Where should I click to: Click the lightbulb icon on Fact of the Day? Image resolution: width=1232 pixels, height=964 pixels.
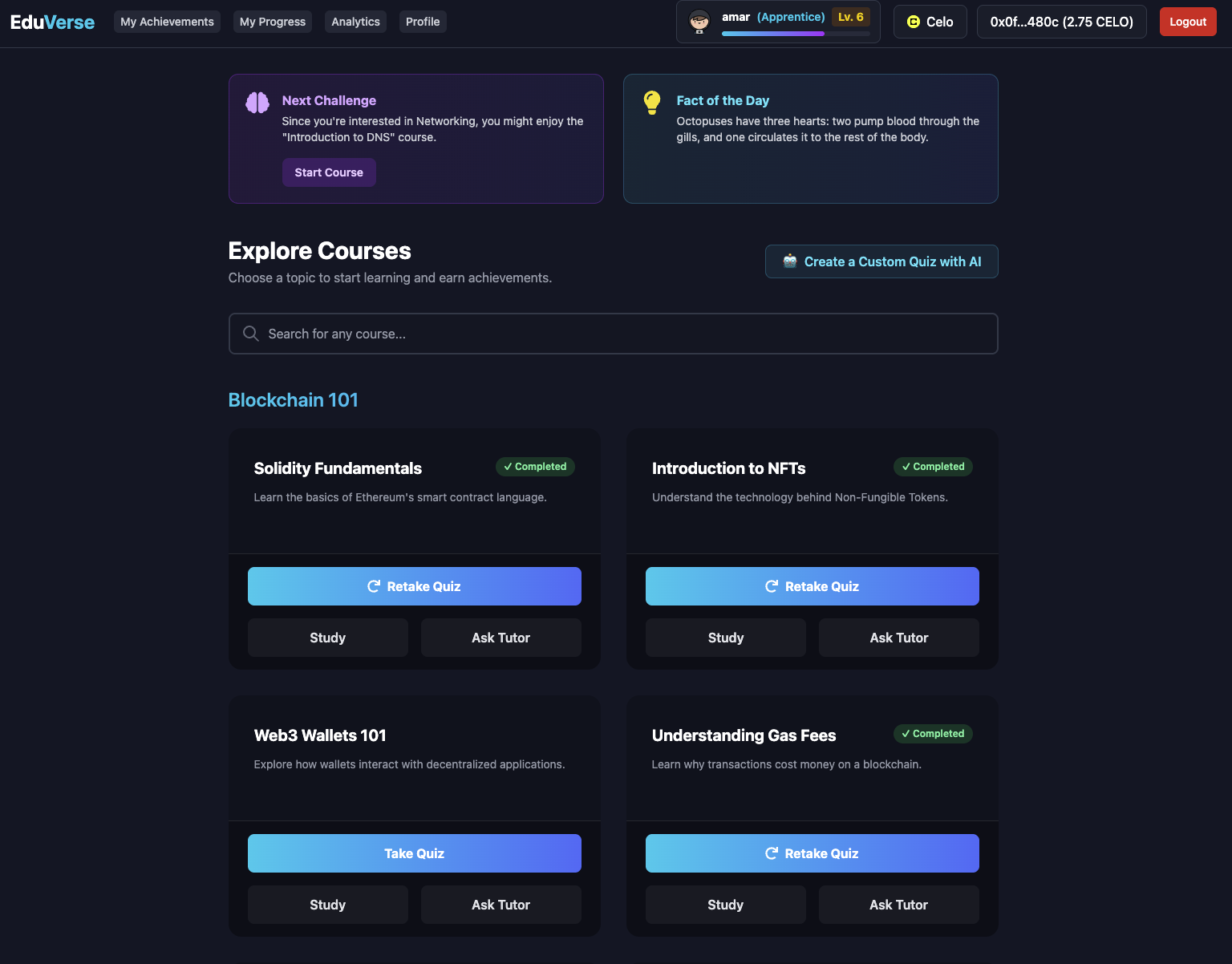651,102
